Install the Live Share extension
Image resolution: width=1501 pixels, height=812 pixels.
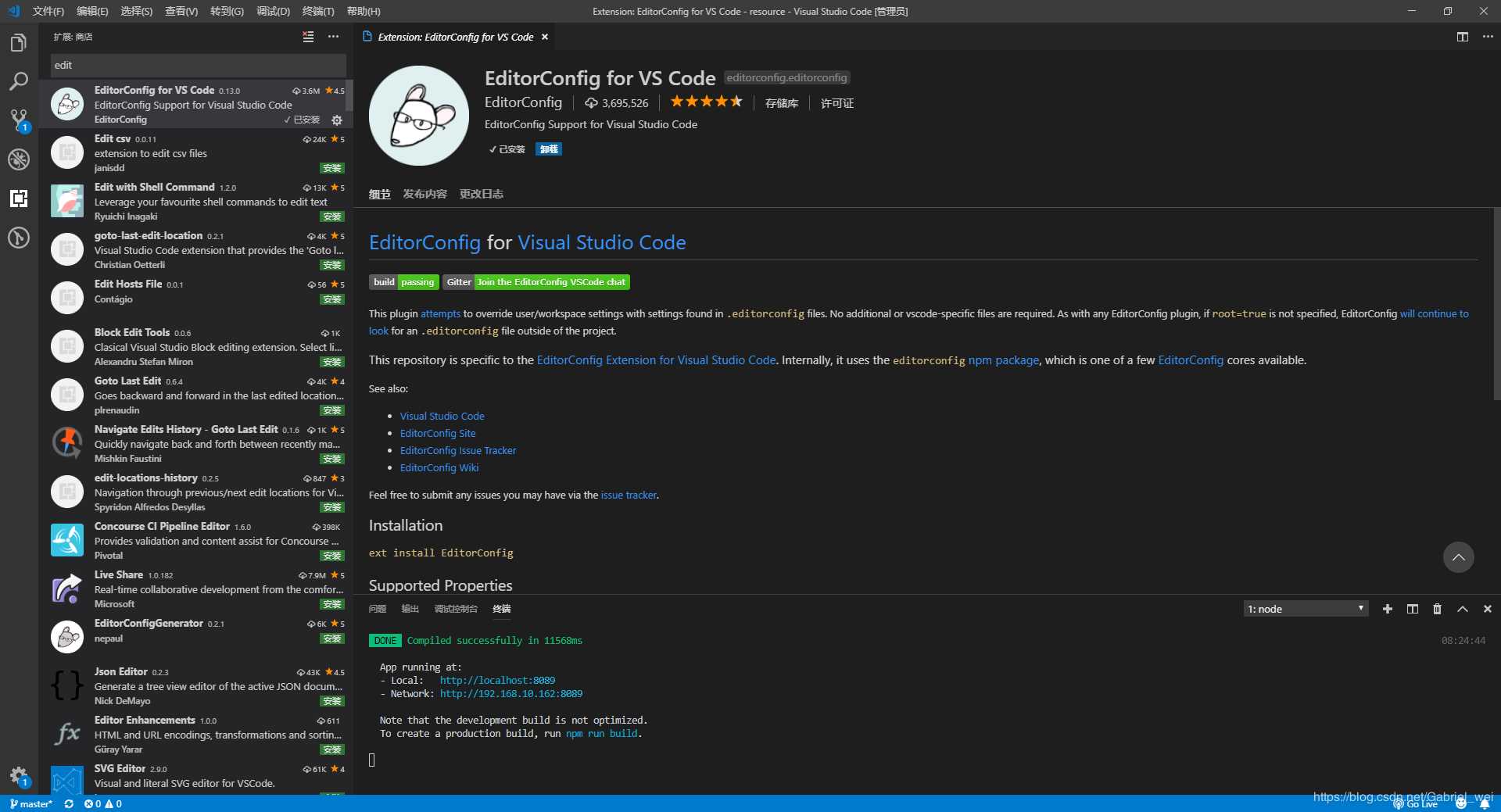332,604
